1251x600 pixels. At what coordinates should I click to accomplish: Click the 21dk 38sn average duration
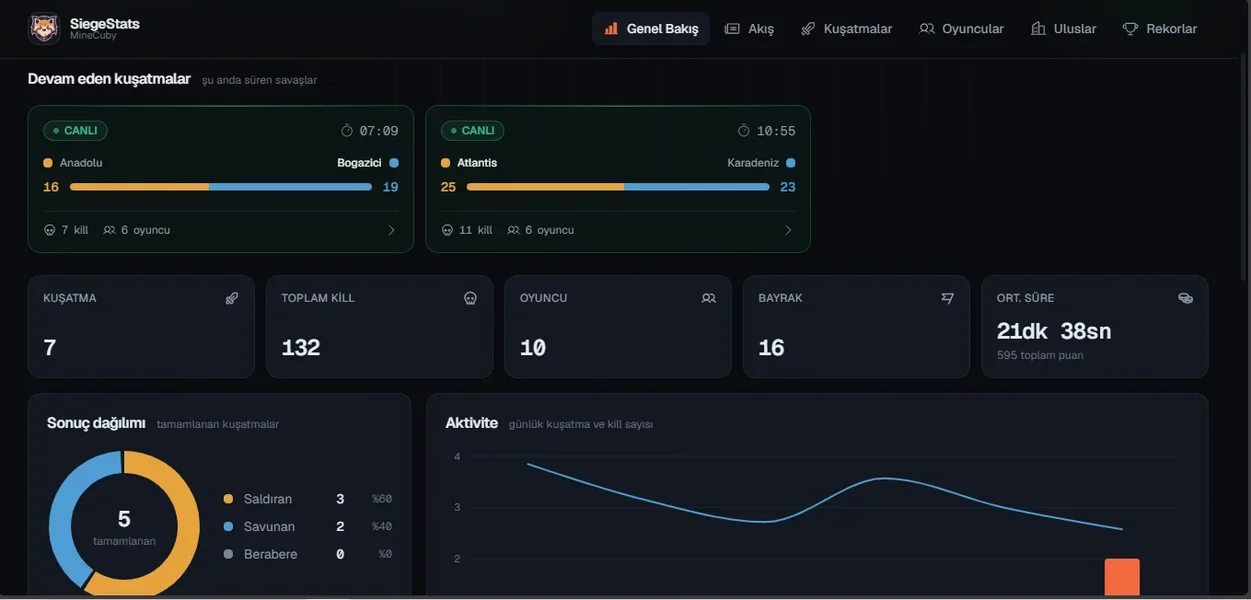[x=1054, y=331]
